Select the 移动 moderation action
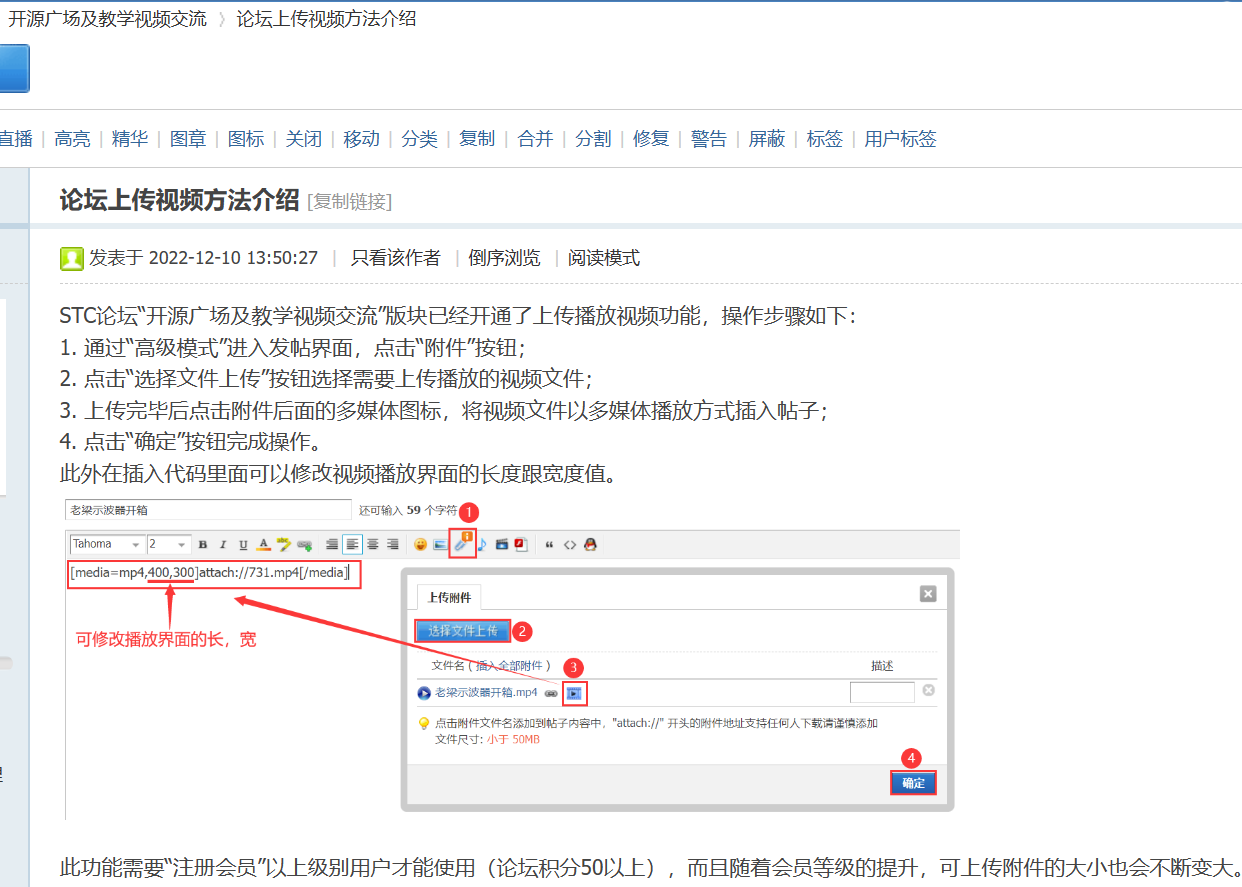This screenshot has width=1242, height=887. [x=362, y=139]
